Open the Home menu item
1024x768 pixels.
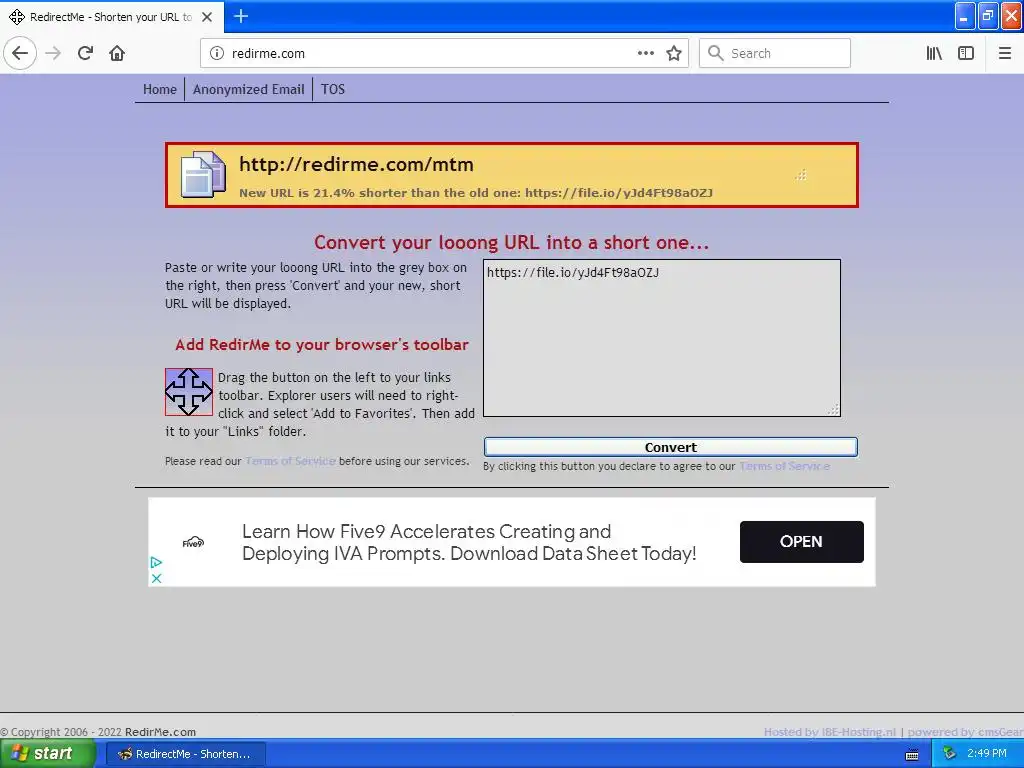click(160, 89)
